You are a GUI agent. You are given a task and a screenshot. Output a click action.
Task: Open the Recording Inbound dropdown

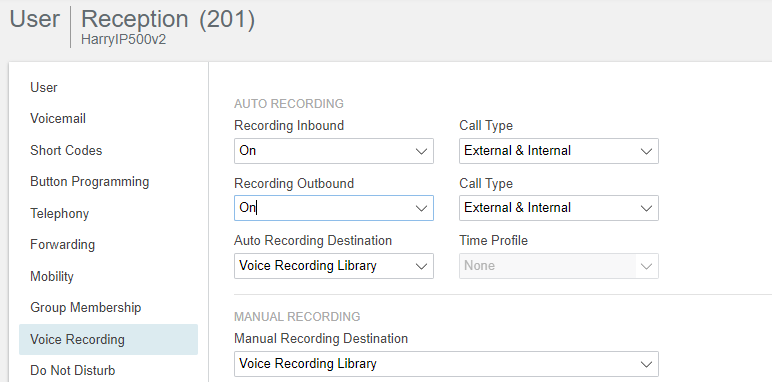[x=334, y=151]
